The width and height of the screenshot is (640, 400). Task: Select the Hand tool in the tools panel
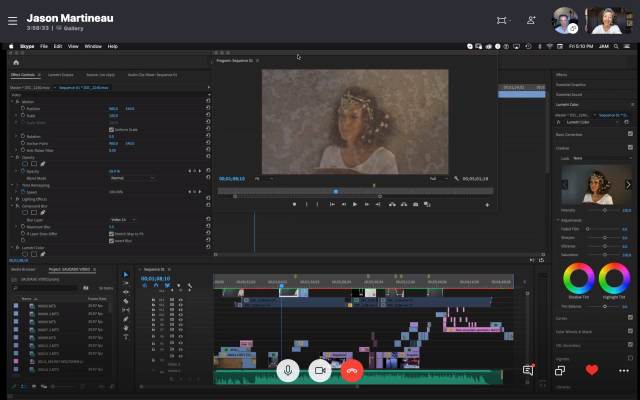pyautogui.click(x=126, y=327)
